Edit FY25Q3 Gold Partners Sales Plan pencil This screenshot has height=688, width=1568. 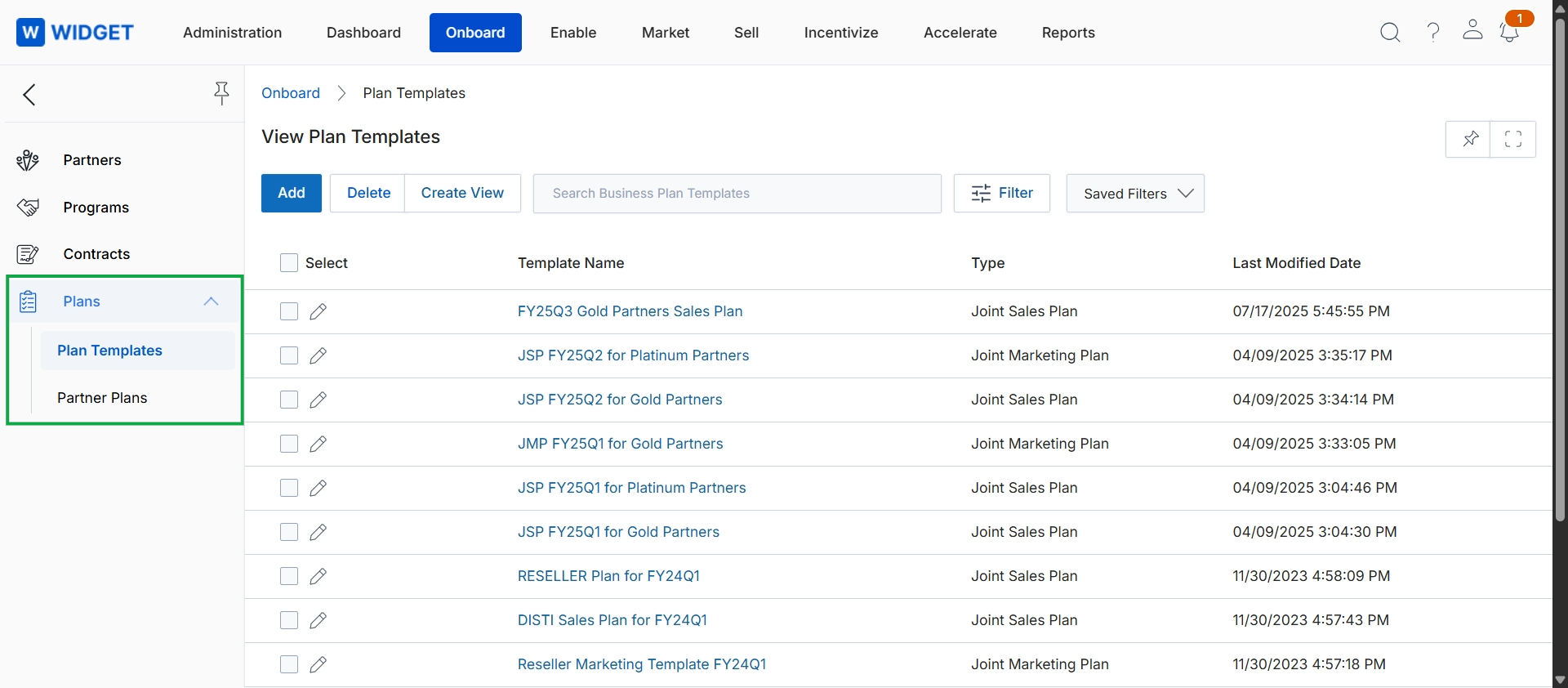(318, 311)
